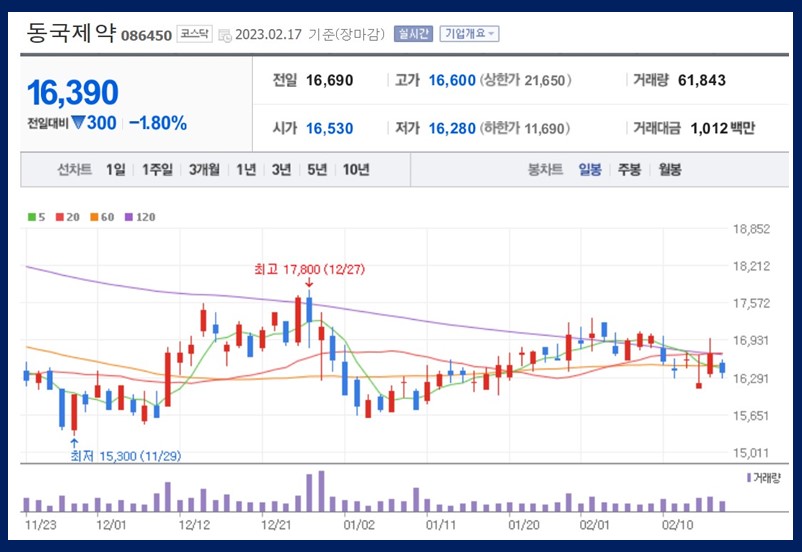Click the 12/21 date axis label

click(x=277, y=525)
